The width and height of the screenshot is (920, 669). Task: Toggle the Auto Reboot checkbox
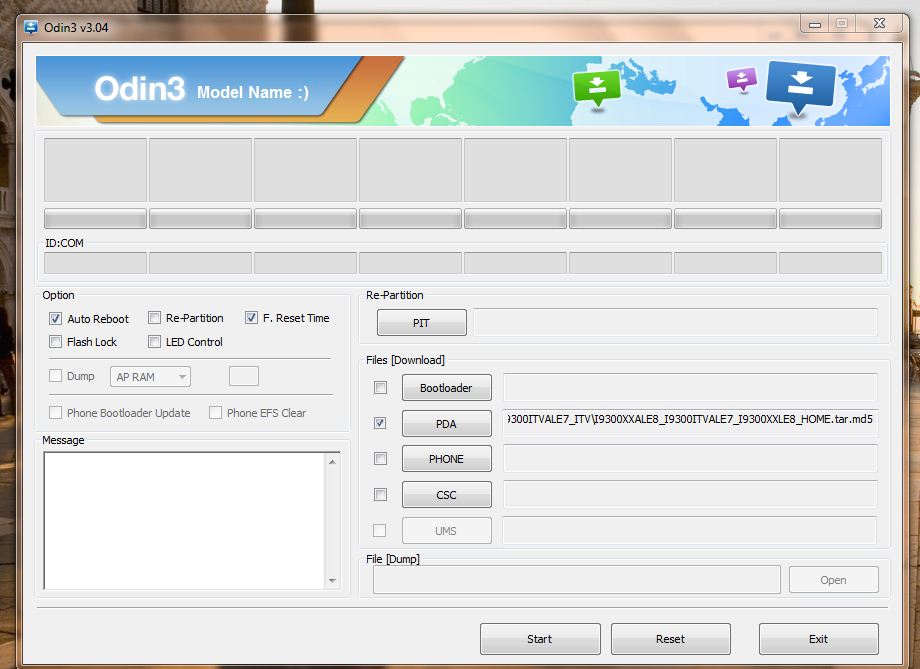point(56,319)
